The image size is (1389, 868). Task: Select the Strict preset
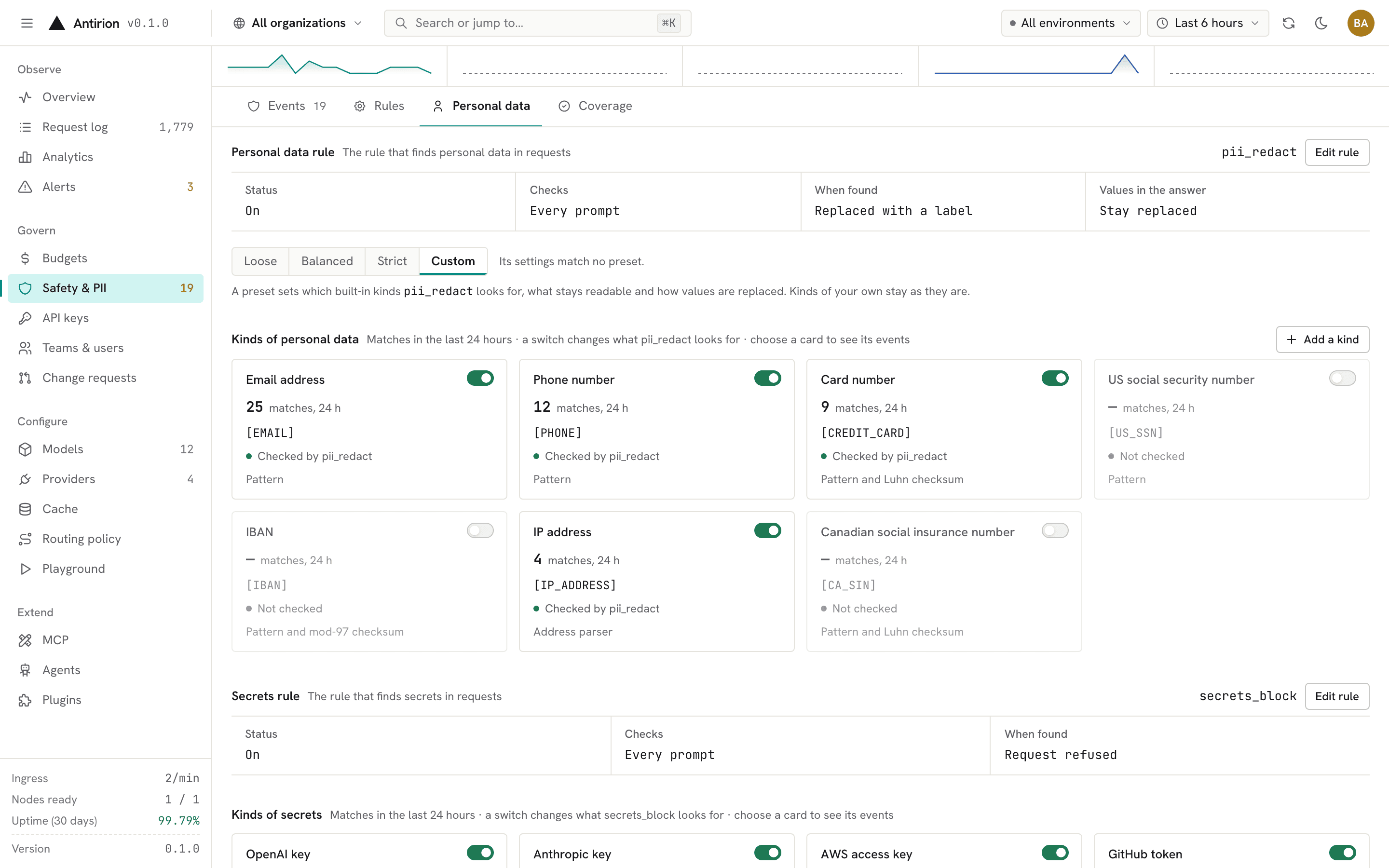[392, 261]
